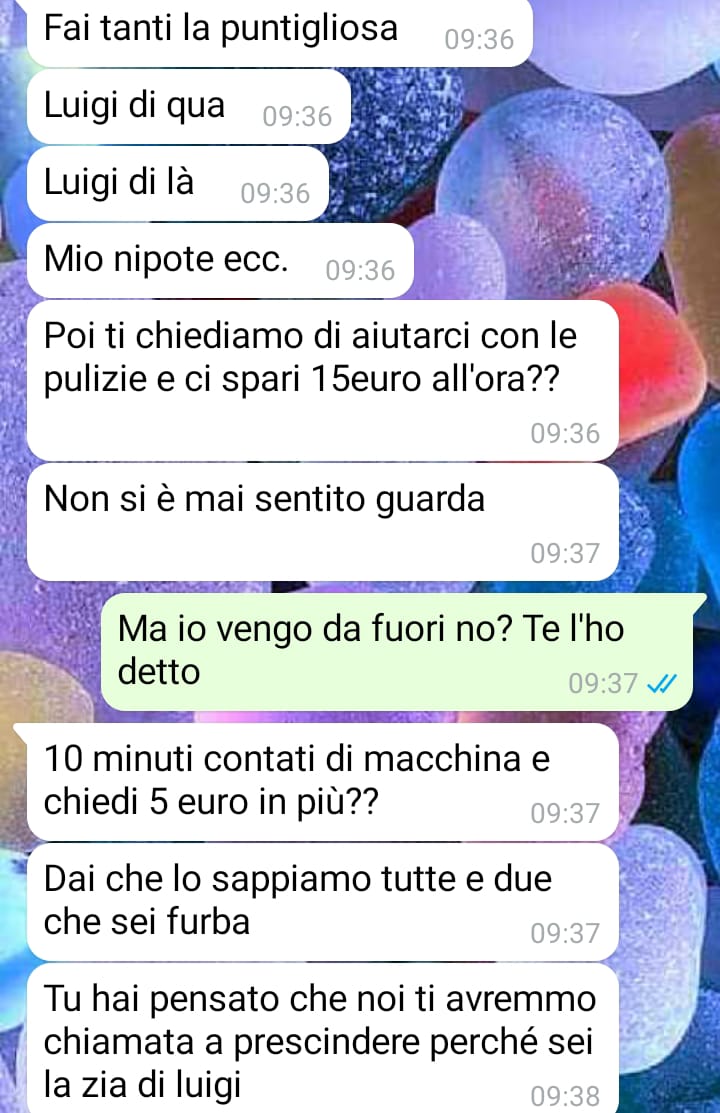The height and width of the screenshot is (1113, 720).
Task: Tap the timestamp next to 'Mio nipote ecc.'
Action: click(x=360, y=270)
